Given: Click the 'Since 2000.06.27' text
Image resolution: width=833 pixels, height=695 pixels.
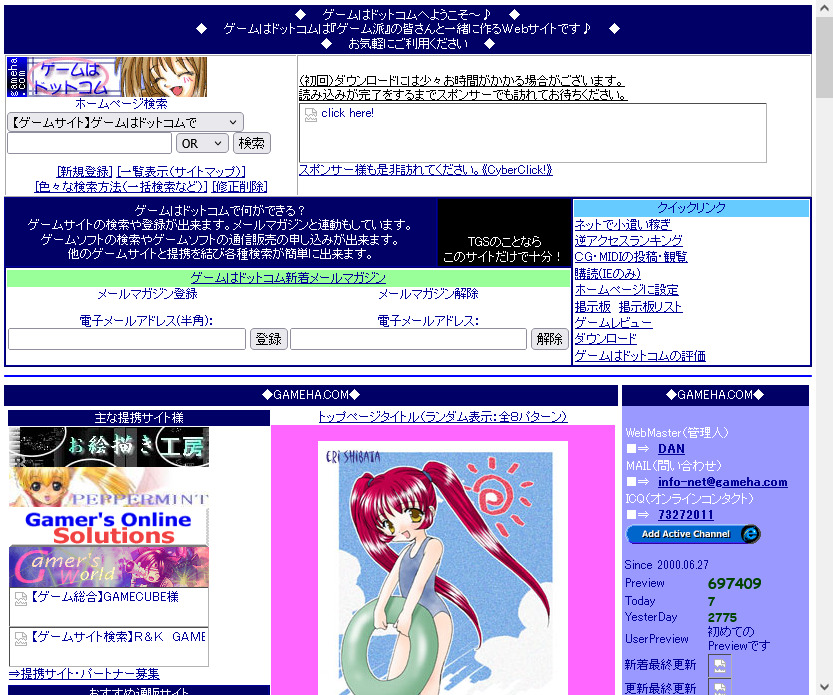Looking at the screenshot, I should [x=666, y=565].
